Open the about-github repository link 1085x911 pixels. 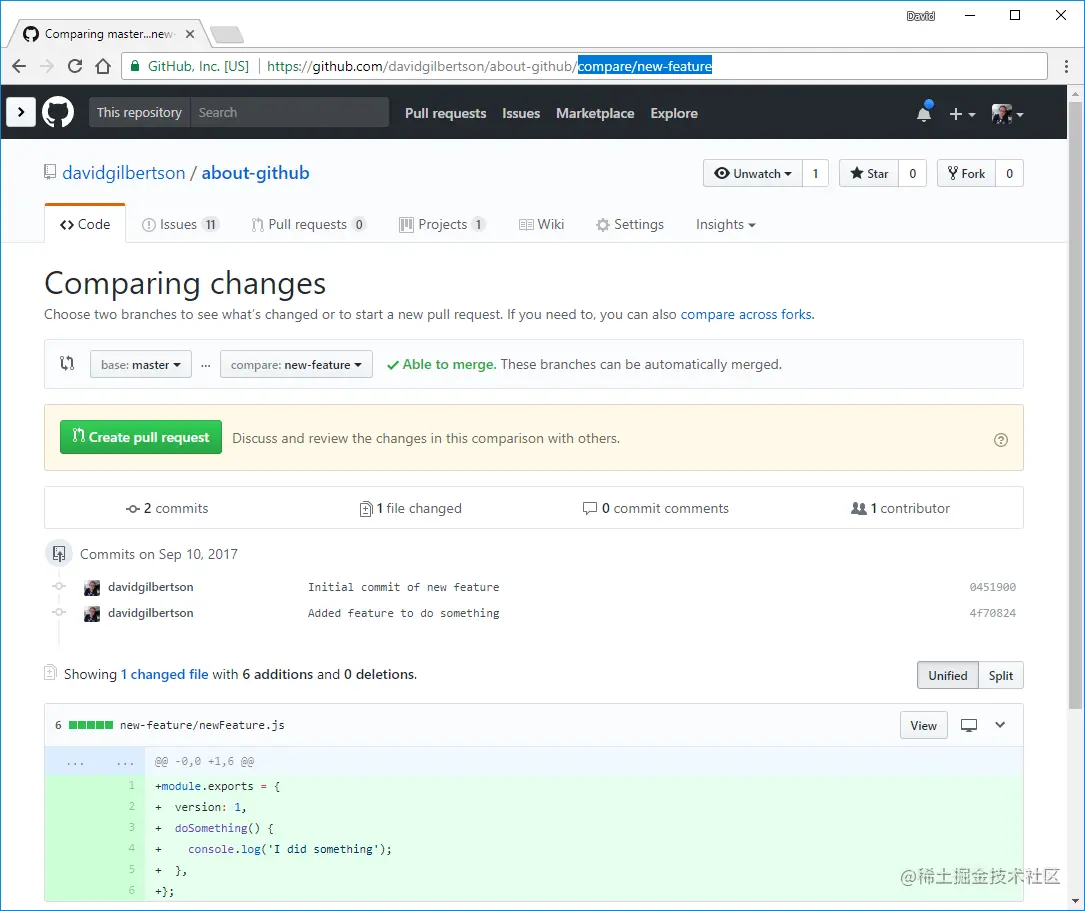coord(255,173)
